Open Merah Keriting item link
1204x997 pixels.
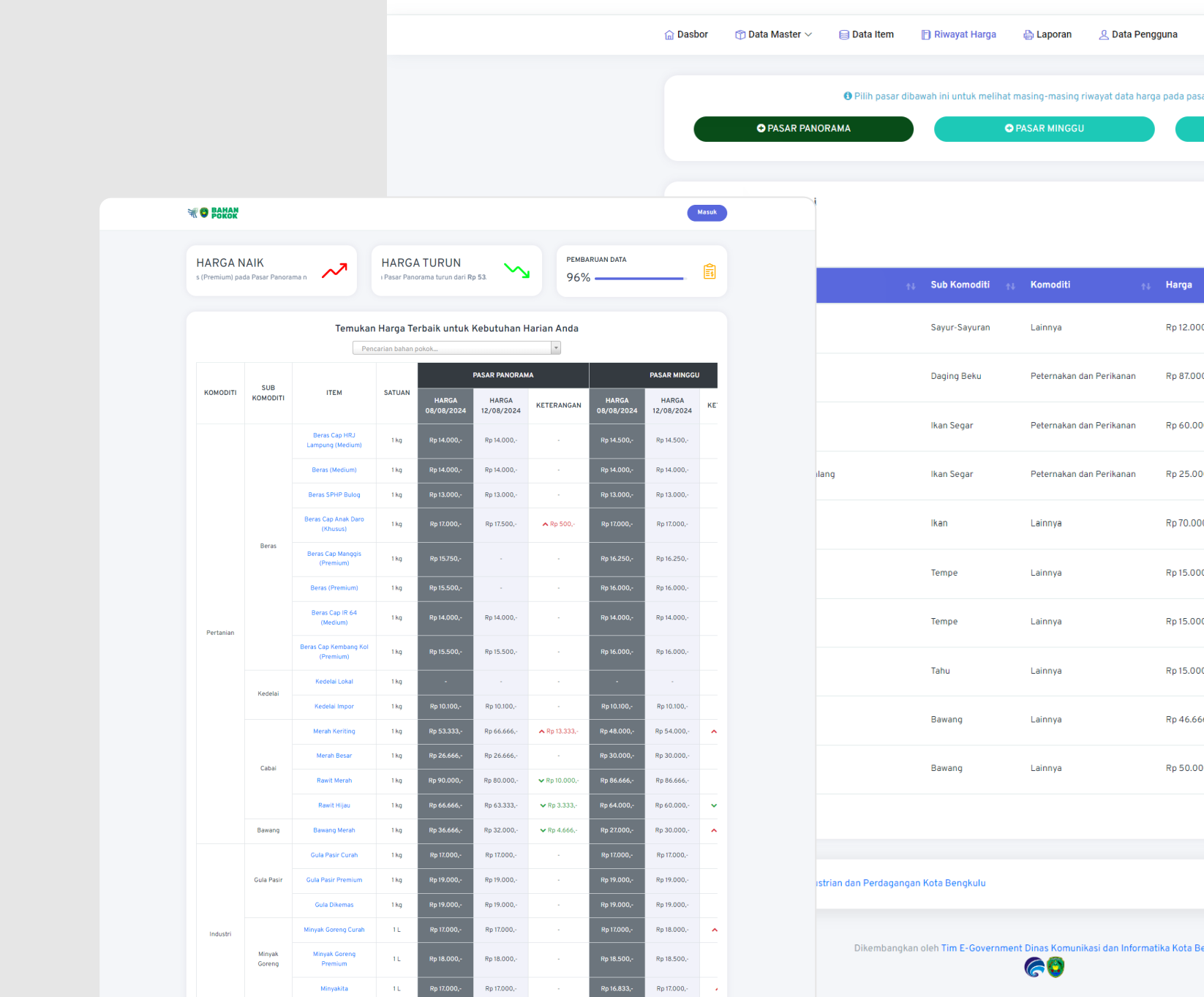pos(334,731)
